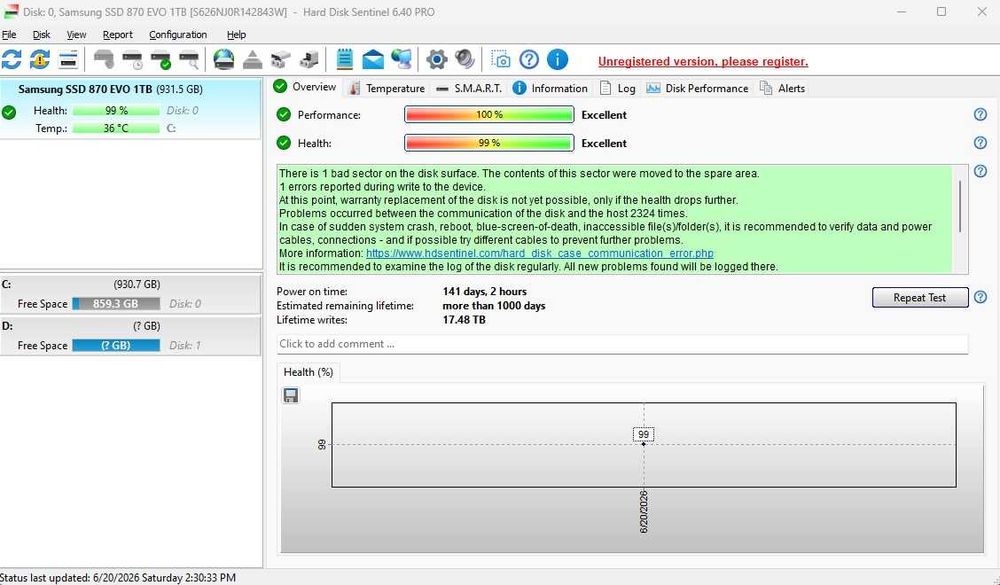
Task: Click the help icon beside Performance row
Action: click(980, 115)
